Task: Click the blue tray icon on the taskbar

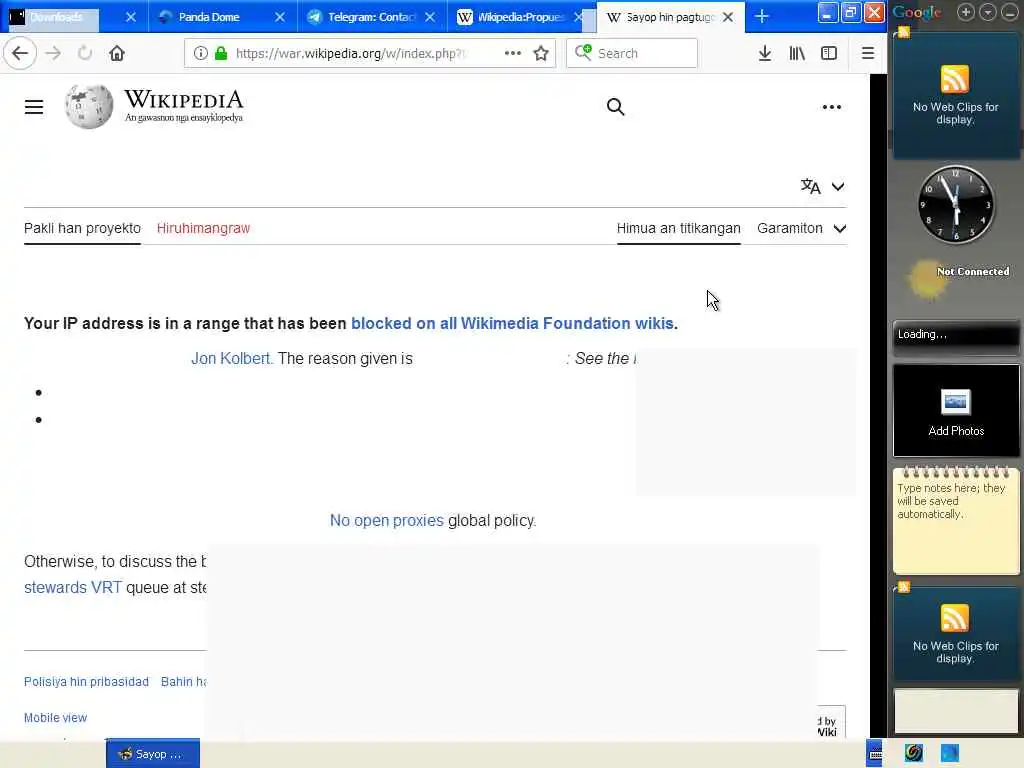Action: click(x=950, y=754)
